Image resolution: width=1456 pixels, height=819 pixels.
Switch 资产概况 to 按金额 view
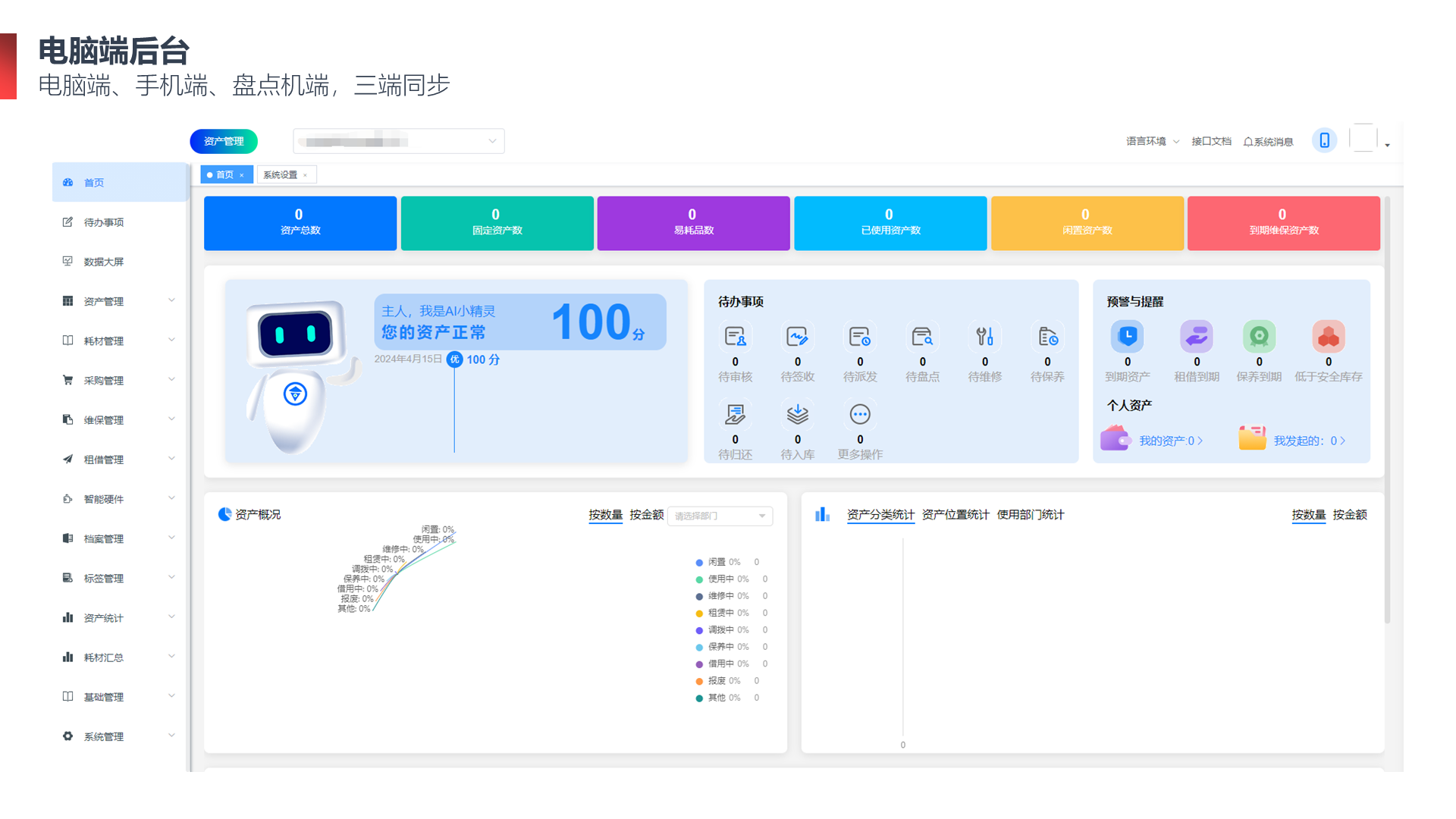(646, 515)
